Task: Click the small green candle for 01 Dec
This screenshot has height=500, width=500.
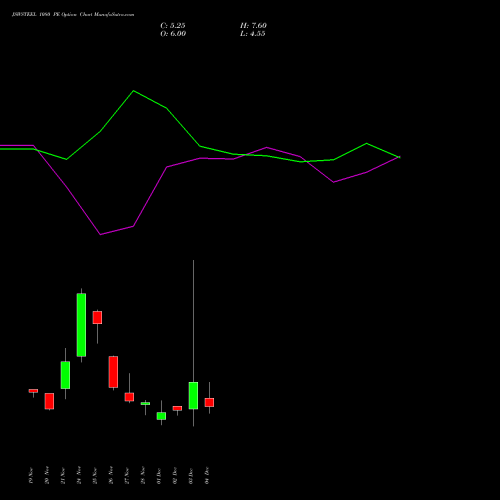Action: (161, 416)
